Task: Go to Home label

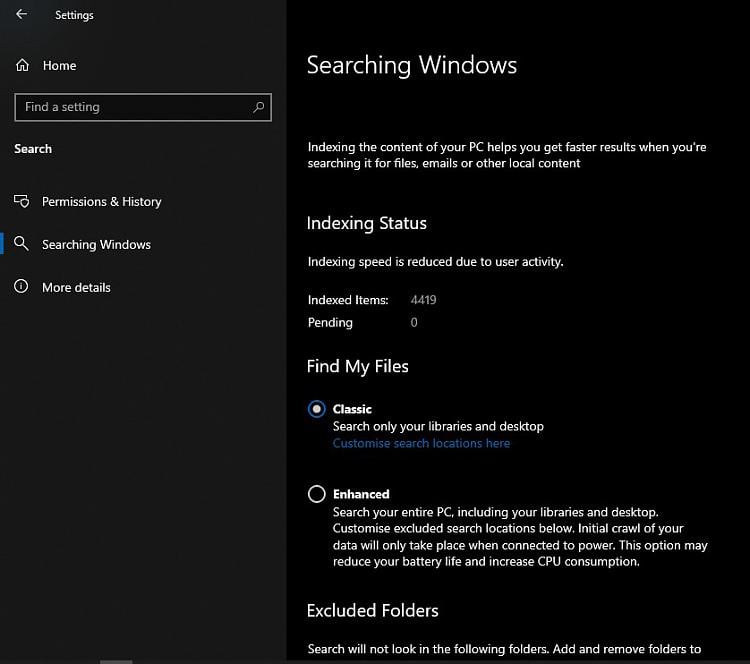Action: pos(59,66)
